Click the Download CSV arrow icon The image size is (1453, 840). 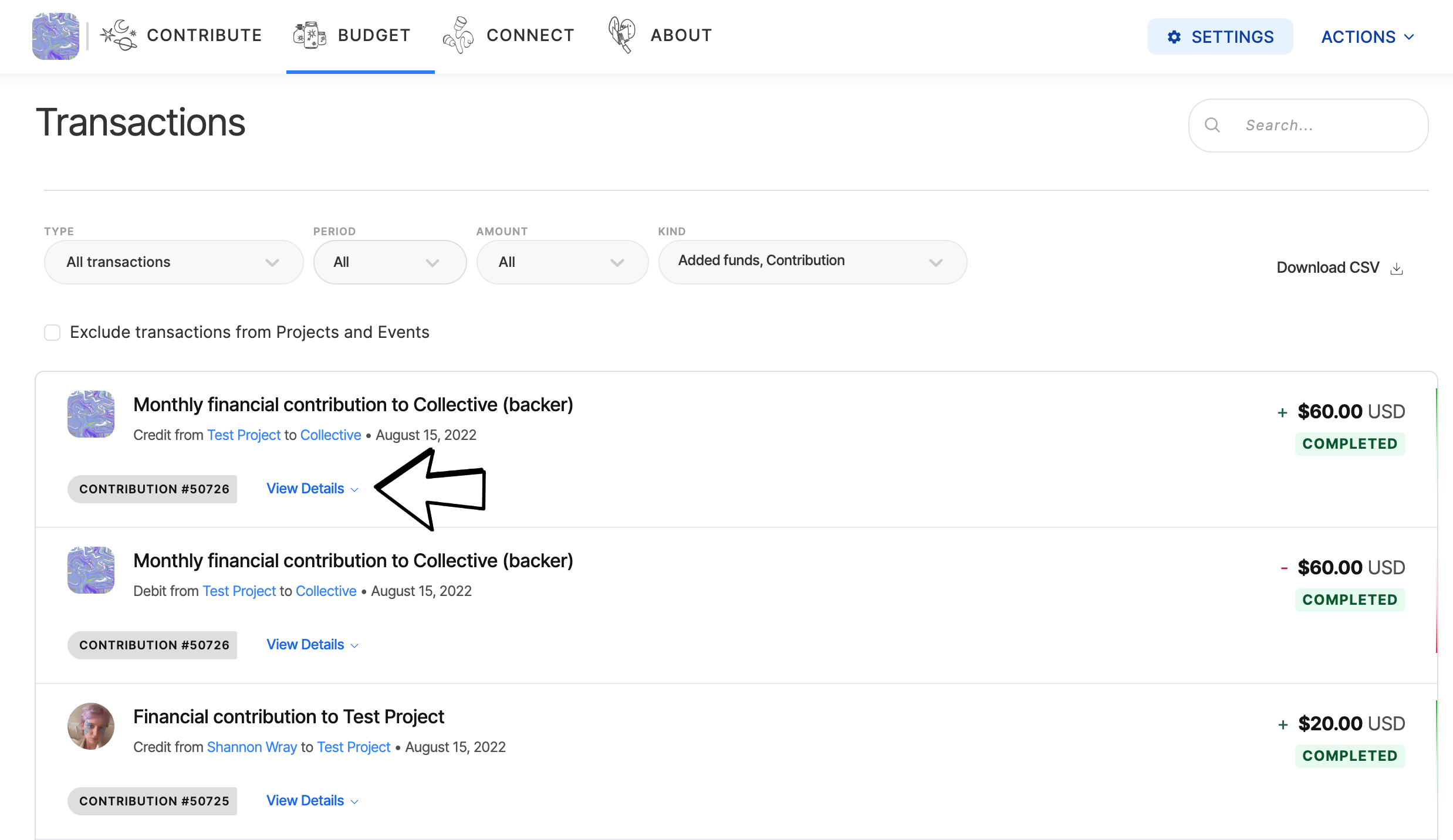click(1397, 268)
